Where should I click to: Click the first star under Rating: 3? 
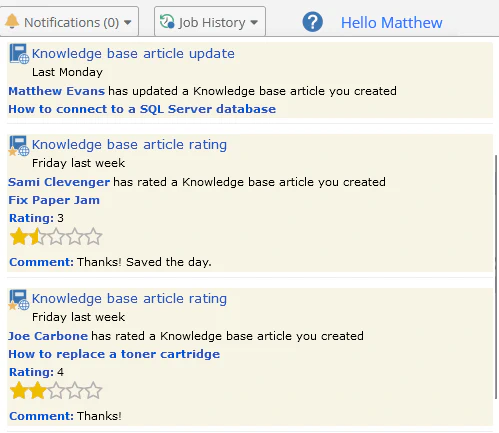19,236
